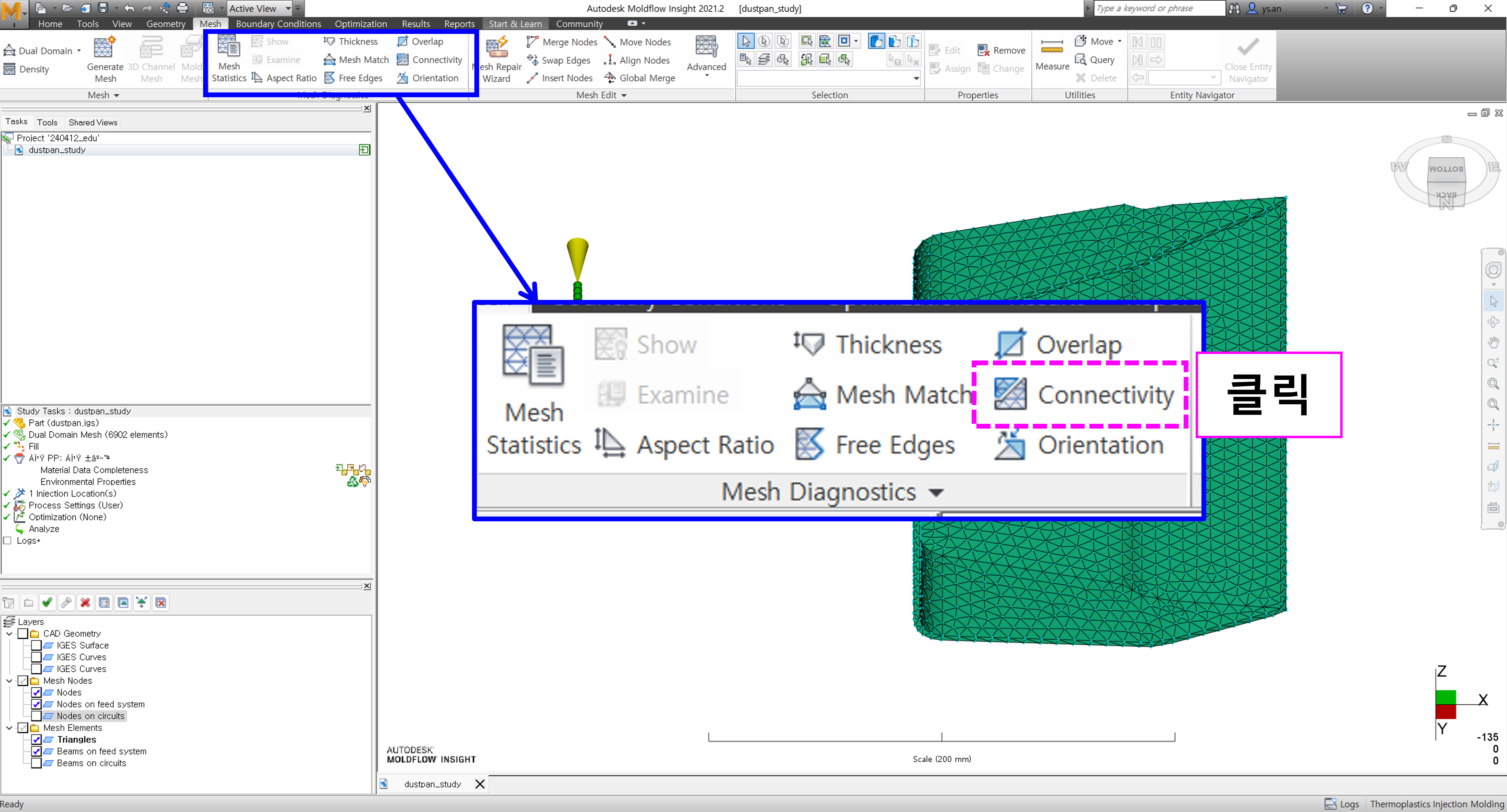Screen dimensions: 1507x812
Task: Expand the Move utility dropdown
Action: [x=1120, y=41]
